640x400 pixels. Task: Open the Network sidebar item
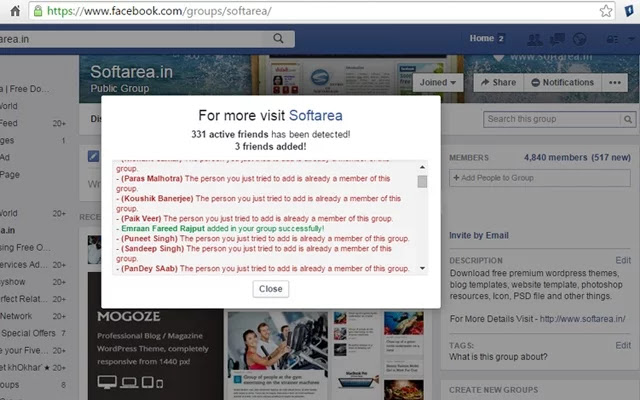coord(16,316)
